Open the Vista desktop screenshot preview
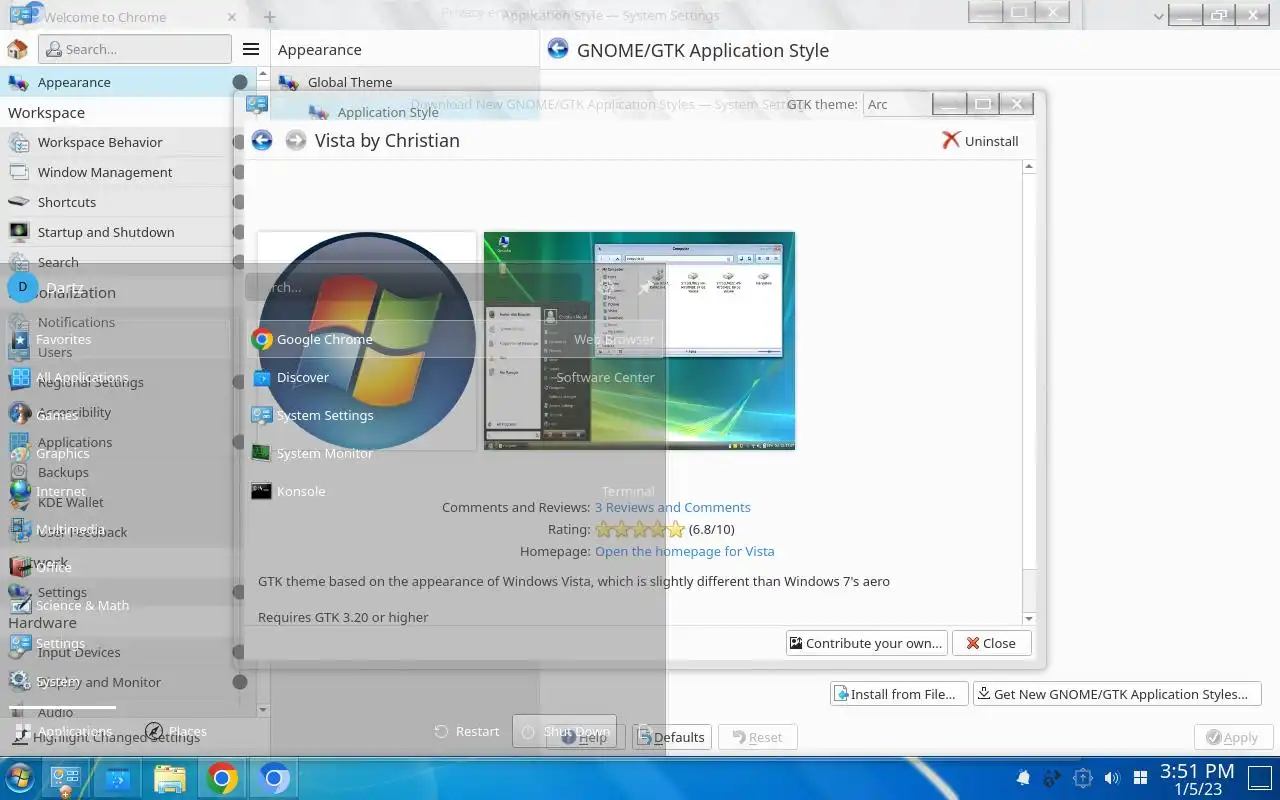Screen dimensions: 1280x800 639,341
